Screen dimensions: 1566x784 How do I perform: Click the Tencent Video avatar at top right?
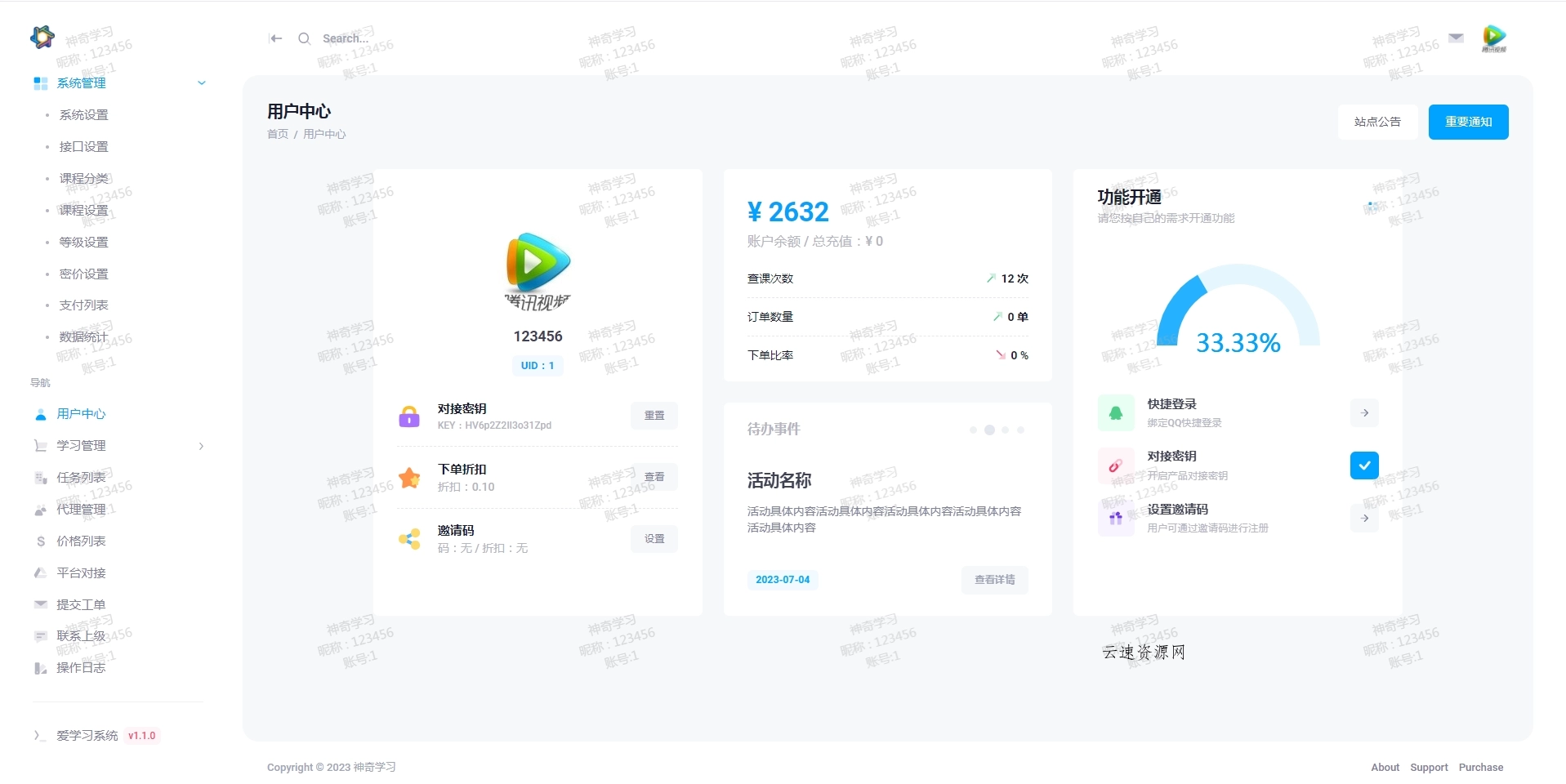coord(1494,38)
